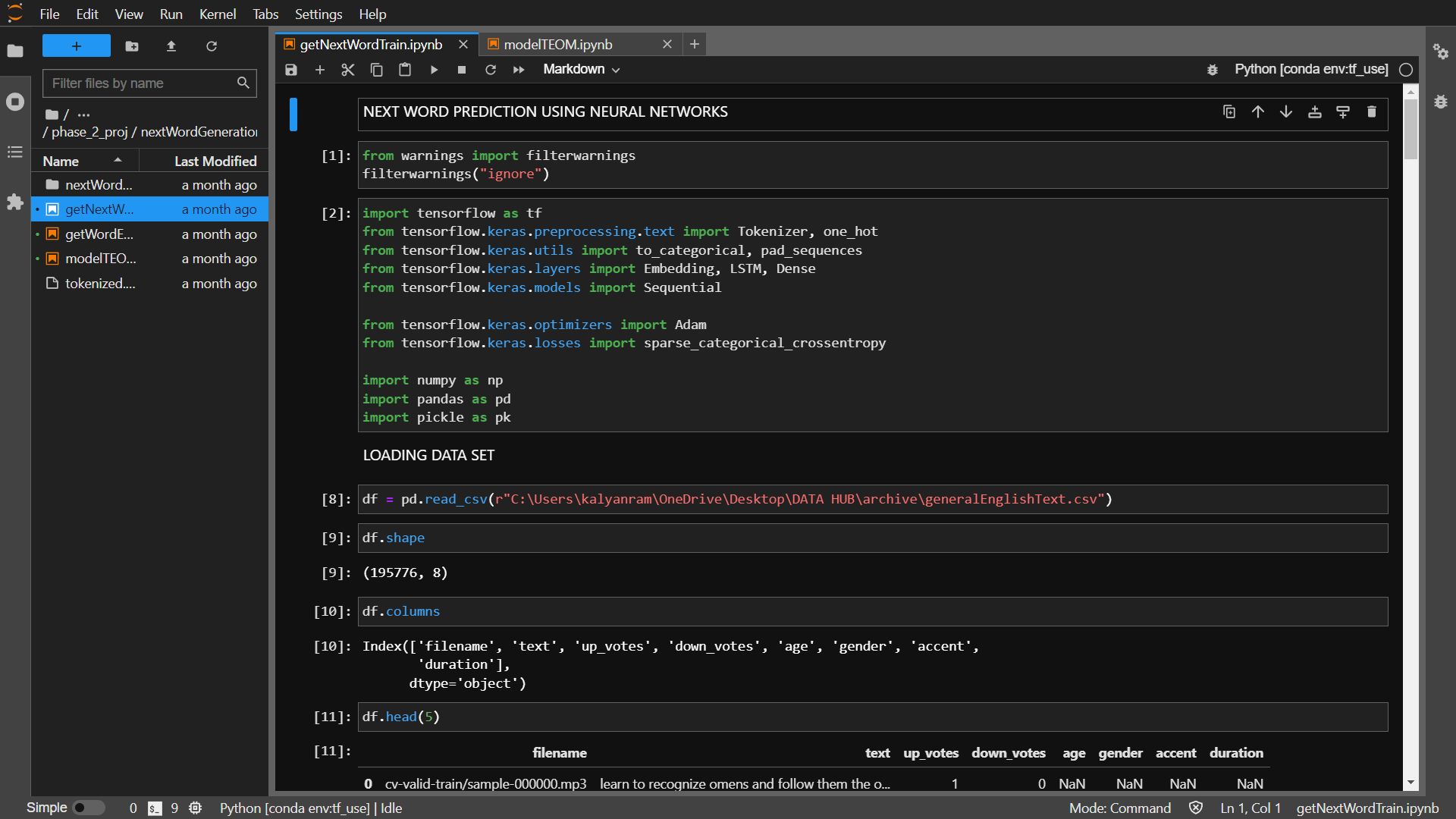1456x819 pixels.
Task: Sort files by Name column
Action: [x=84, y=161]
